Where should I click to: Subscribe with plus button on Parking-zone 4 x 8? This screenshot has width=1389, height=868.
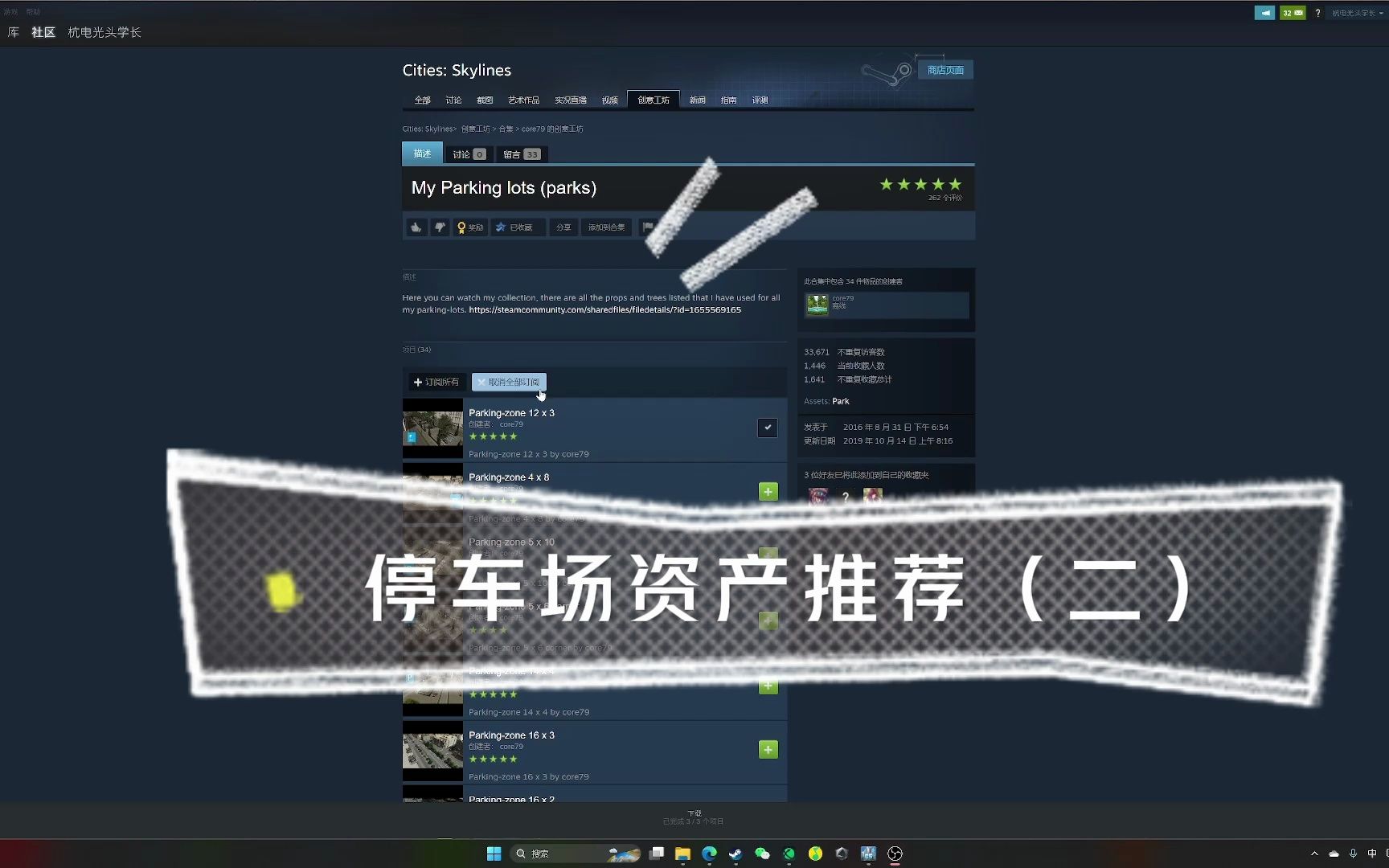[x=768, y=491]
